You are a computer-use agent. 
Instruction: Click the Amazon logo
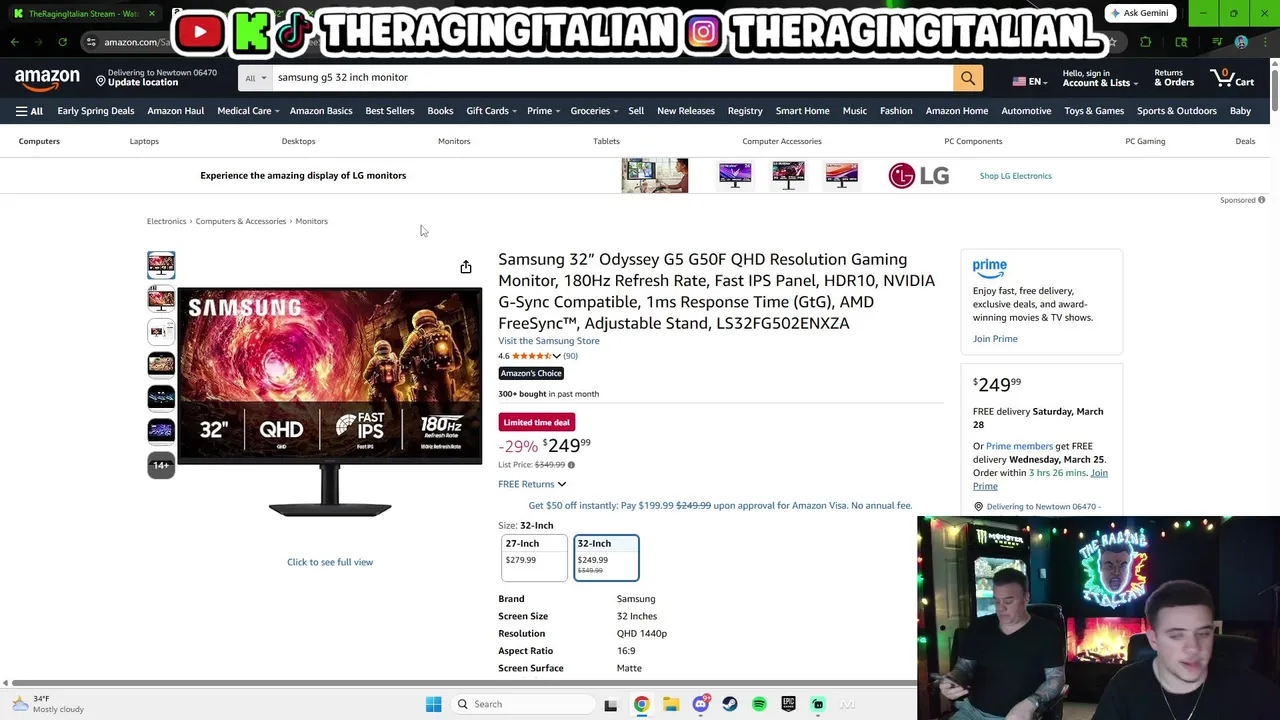(x=47, y=78)
